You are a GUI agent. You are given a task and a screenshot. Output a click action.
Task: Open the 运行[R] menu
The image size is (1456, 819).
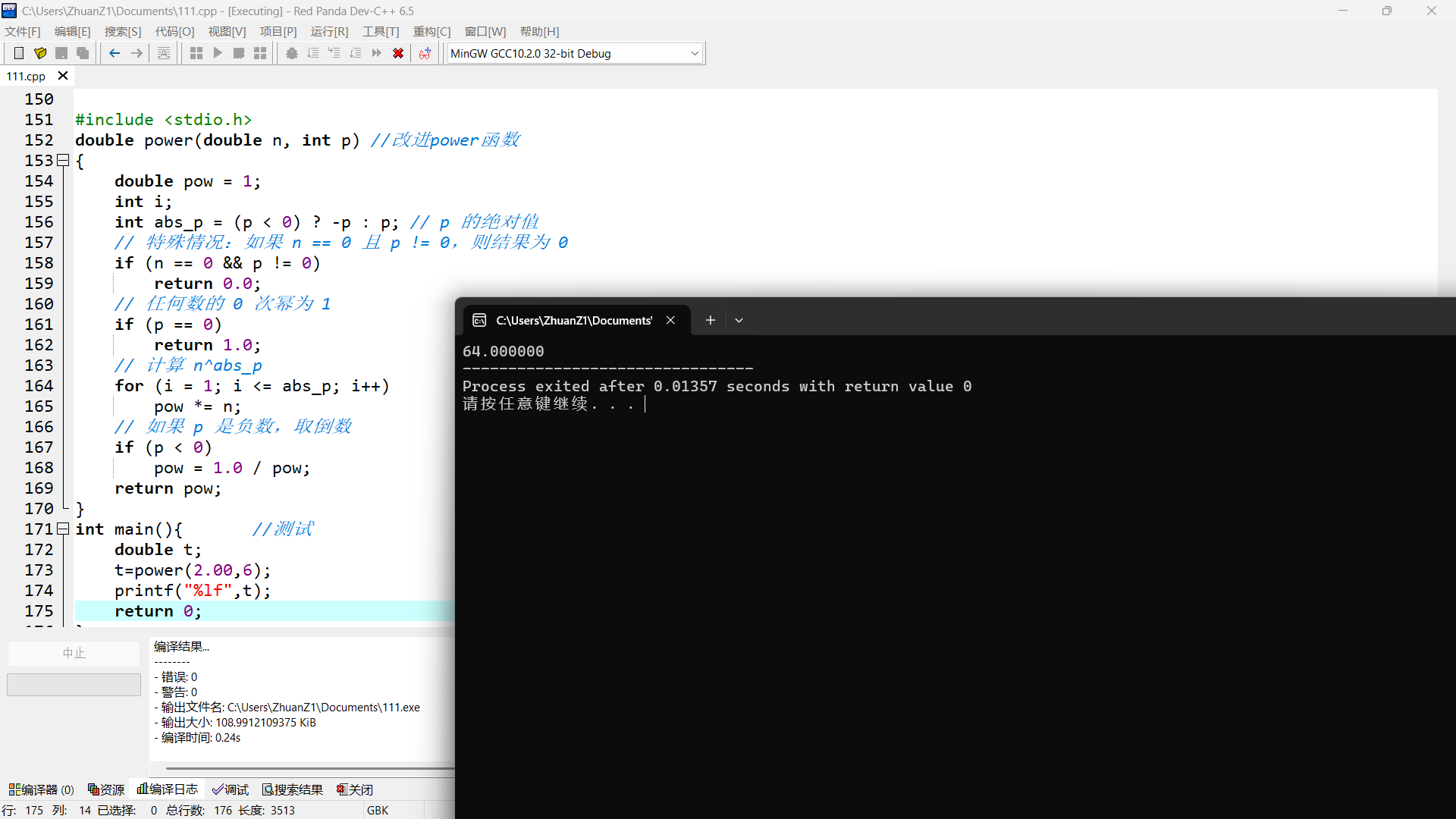(329, 31)
